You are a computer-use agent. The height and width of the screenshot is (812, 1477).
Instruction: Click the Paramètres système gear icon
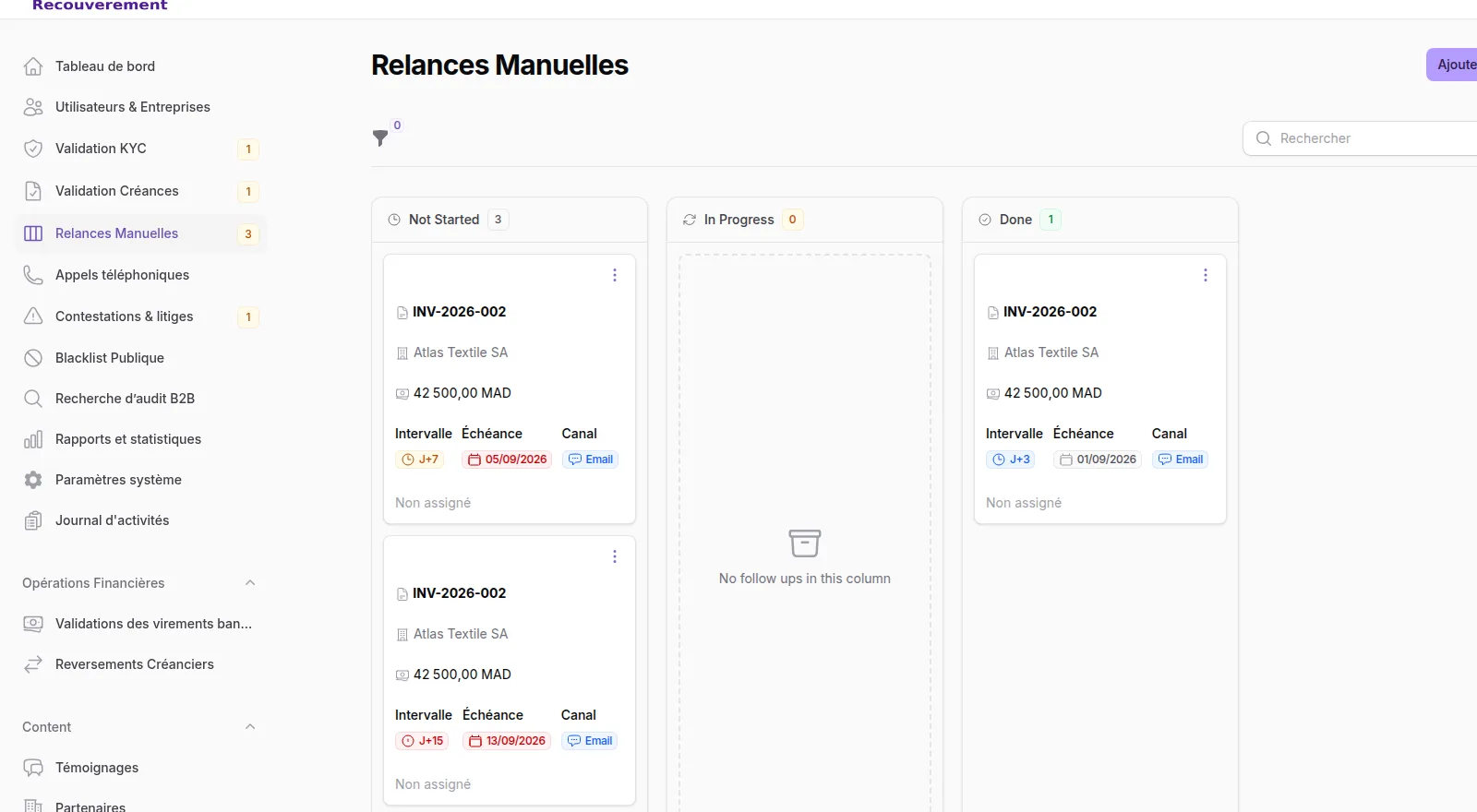(x=33, y=480)
